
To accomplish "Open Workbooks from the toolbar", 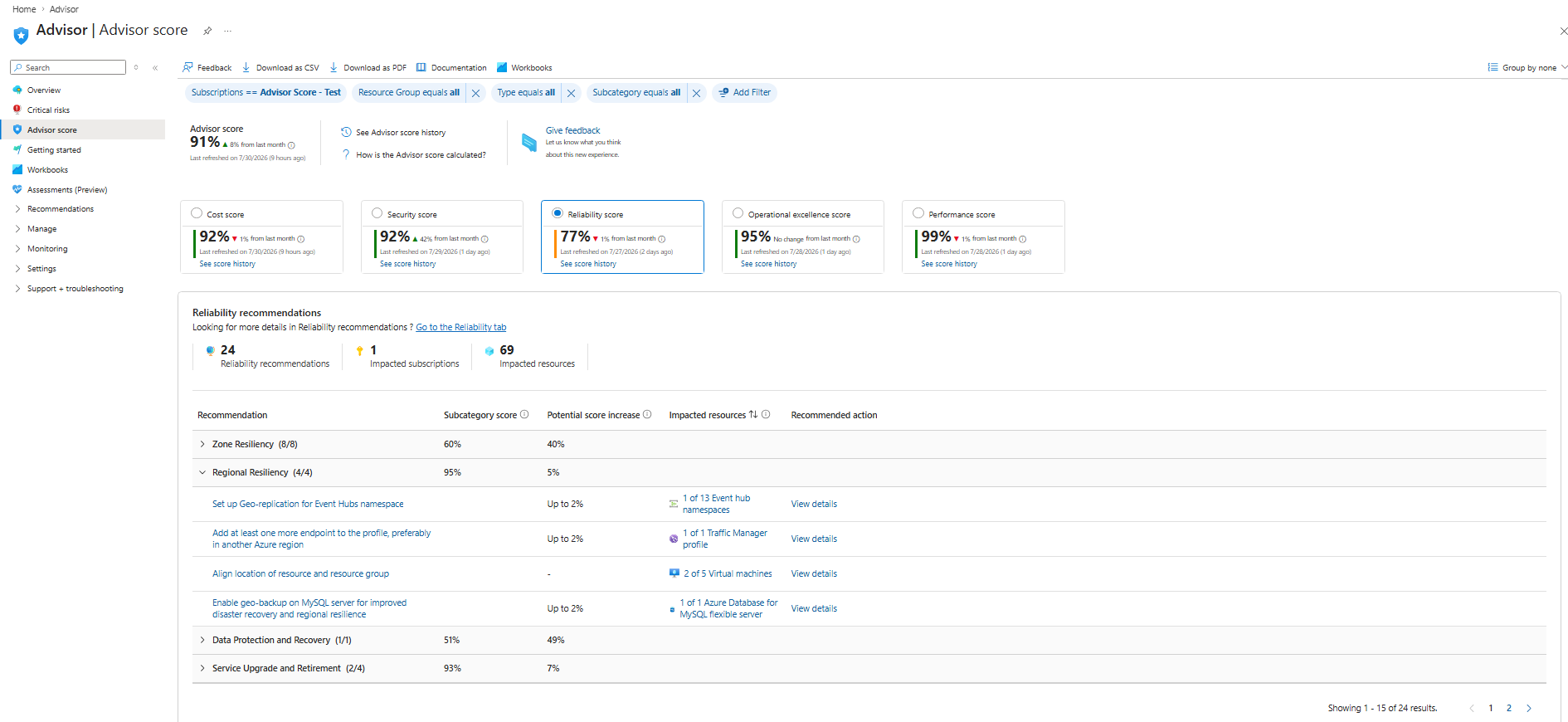I will (x=524, y=68).
